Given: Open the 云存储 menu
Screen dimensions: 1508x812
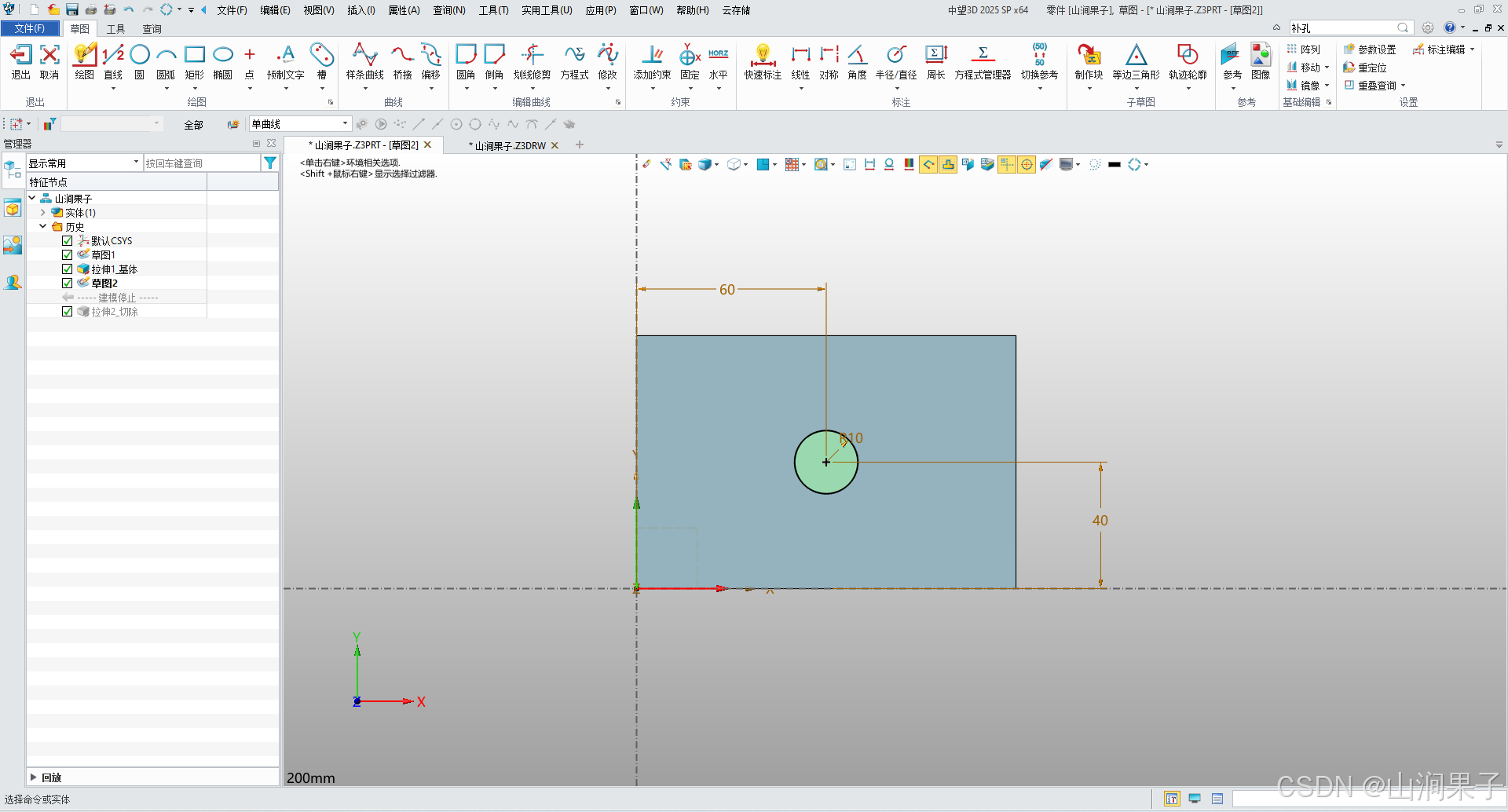Looking at the screenshot, I should [736, 10].
